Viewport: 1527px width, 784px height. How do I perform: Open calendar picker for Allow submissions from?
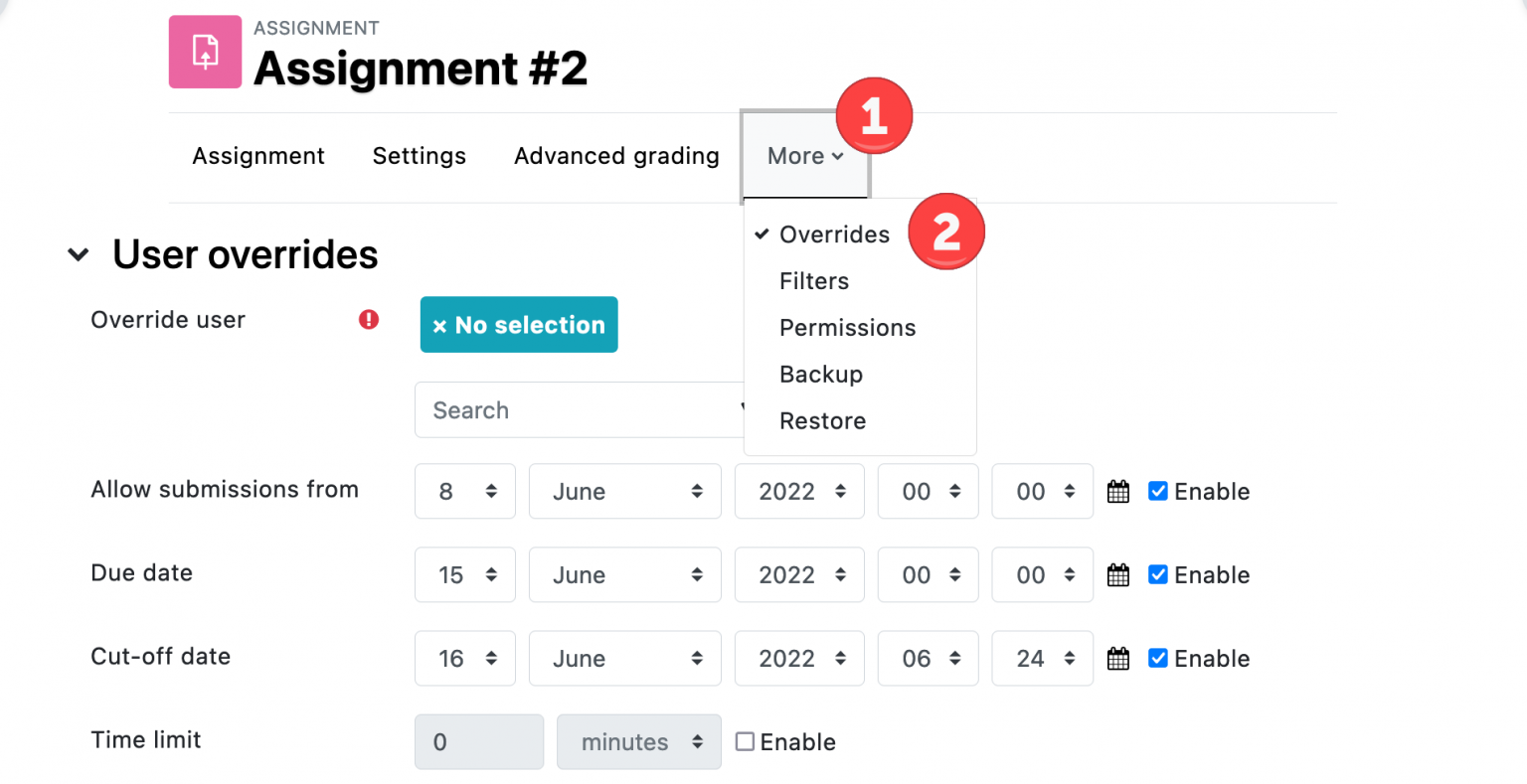click(1117, 491)
